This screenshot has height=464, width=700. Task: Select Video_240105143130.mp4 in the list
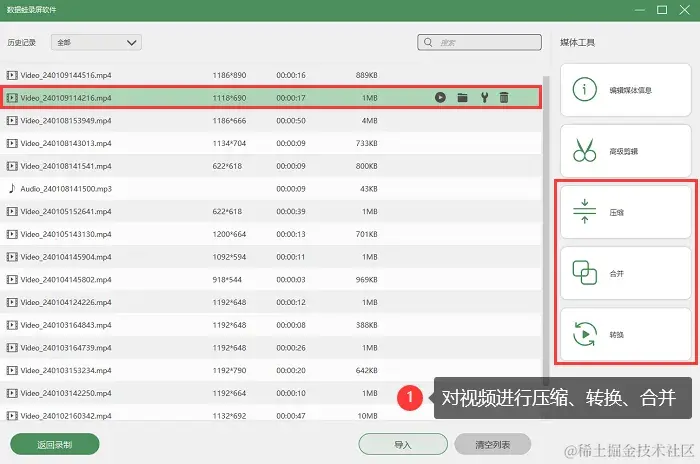(x=271, y=234)
